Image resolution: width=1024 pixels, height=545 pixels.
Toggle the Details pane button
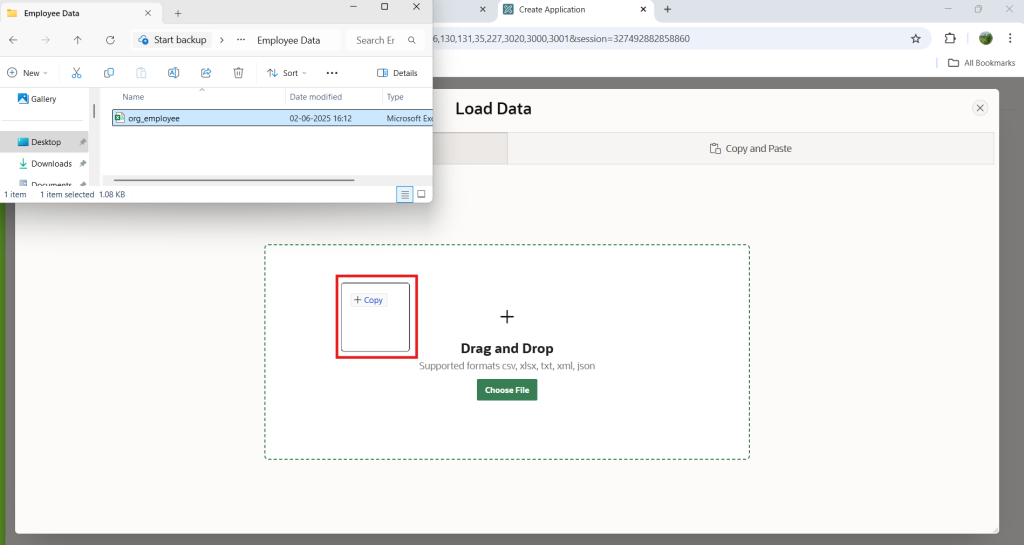point(397,73)
